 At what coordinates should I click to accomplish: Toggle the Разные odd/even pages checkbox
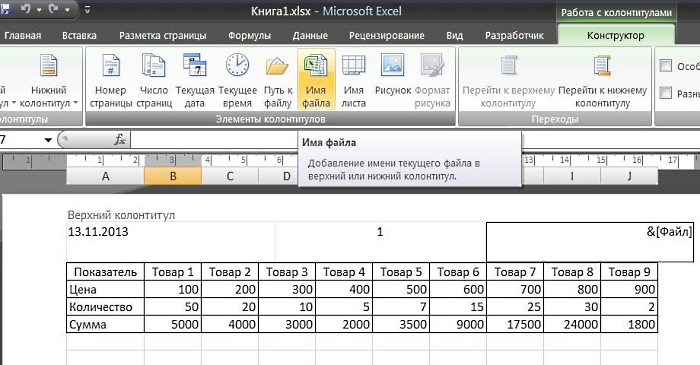(666, 93)
